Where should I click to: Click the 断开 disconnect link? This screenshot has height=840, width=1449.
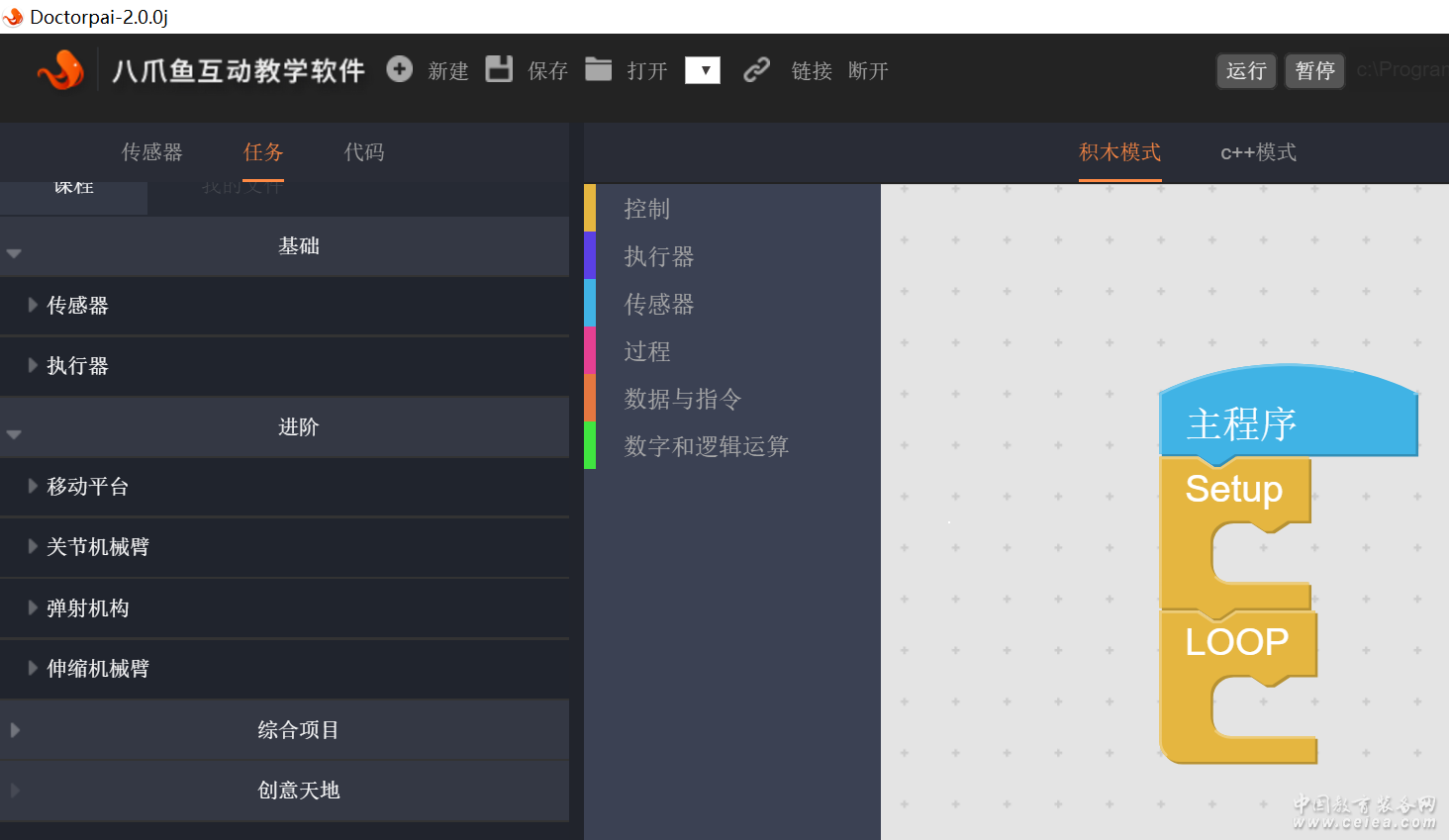coord(867,71)
